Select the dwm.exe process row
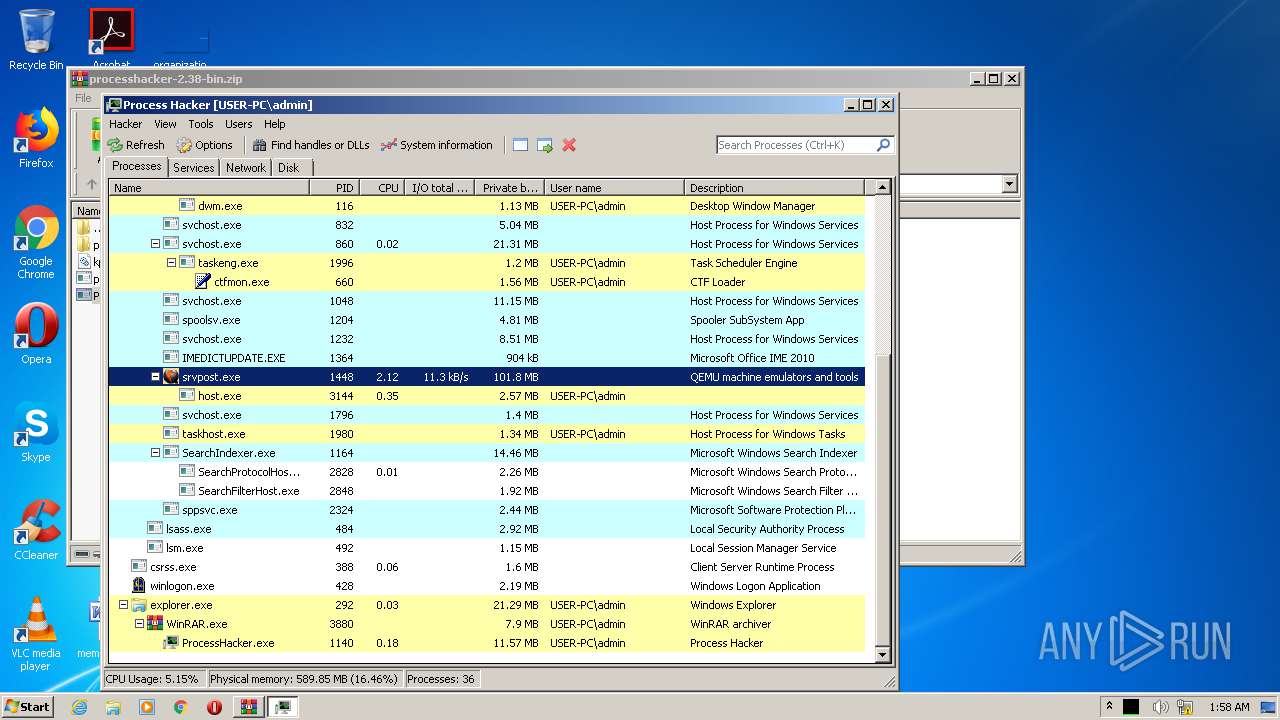The width and height of the screenshot is (1280, 720). [x=486, y=206]
